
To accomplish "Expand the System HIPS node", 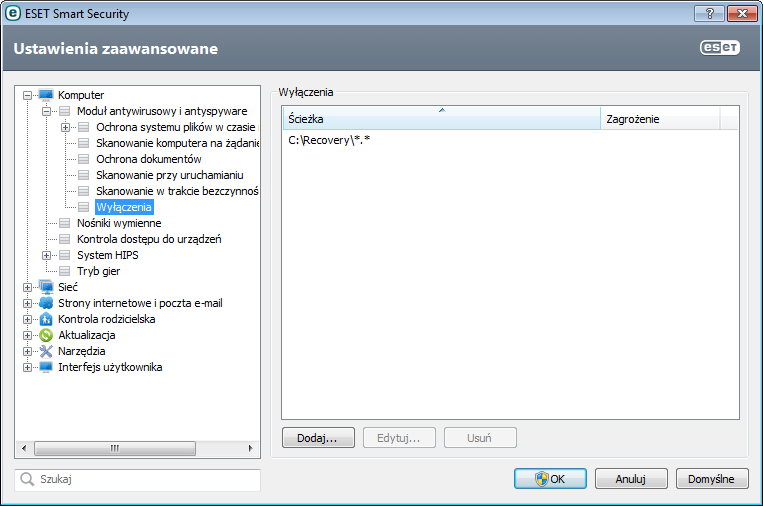I will click(46, 255).
